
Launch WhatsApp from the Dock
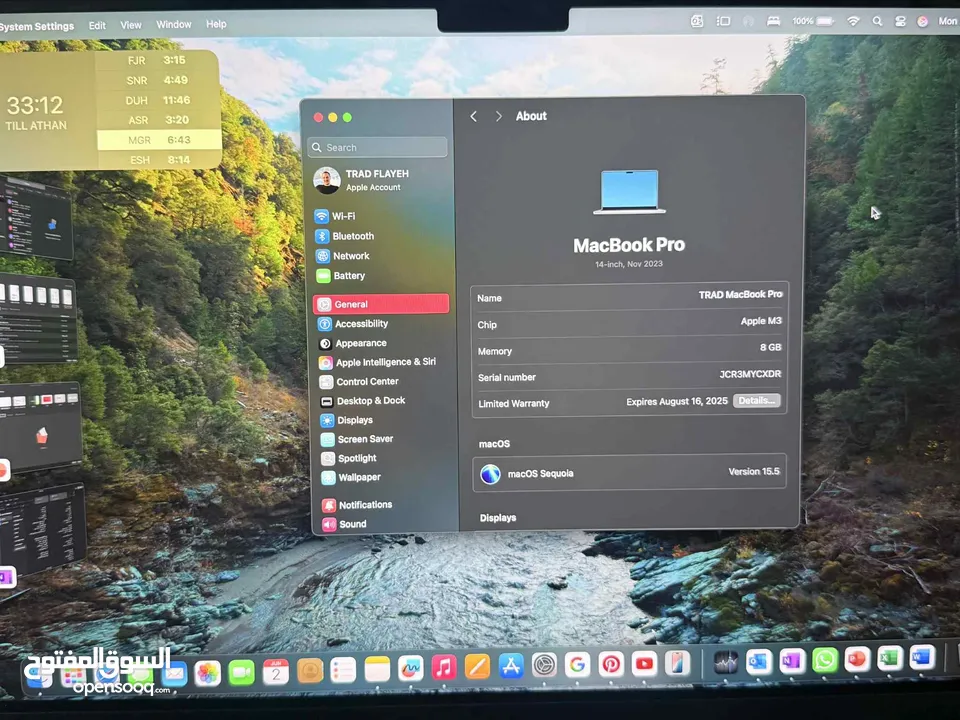click(825, 660)
